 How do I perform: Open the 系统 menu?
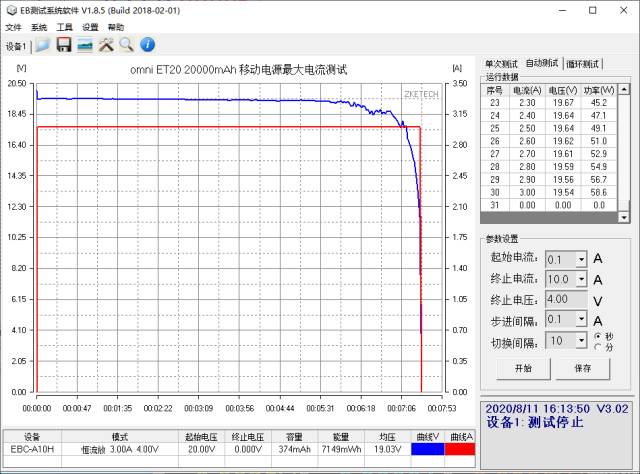[39, 27]
